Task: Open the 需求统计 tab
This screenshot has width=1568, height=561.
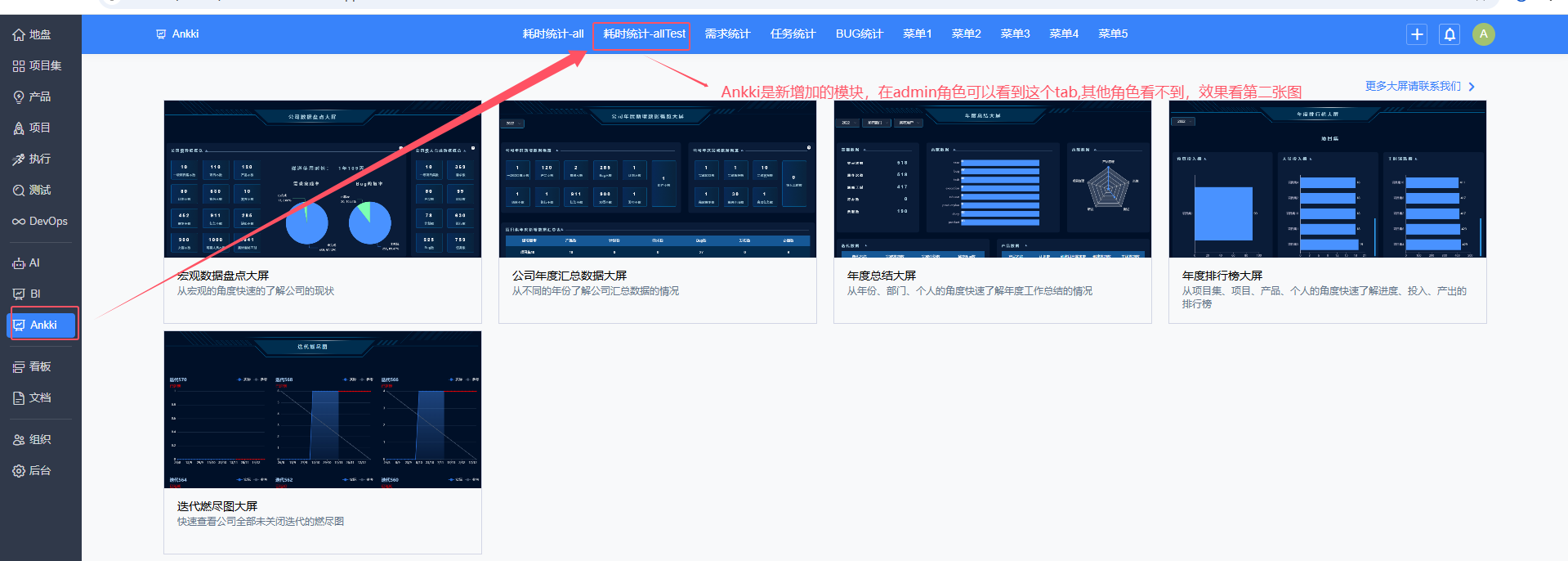Action: 727,34
